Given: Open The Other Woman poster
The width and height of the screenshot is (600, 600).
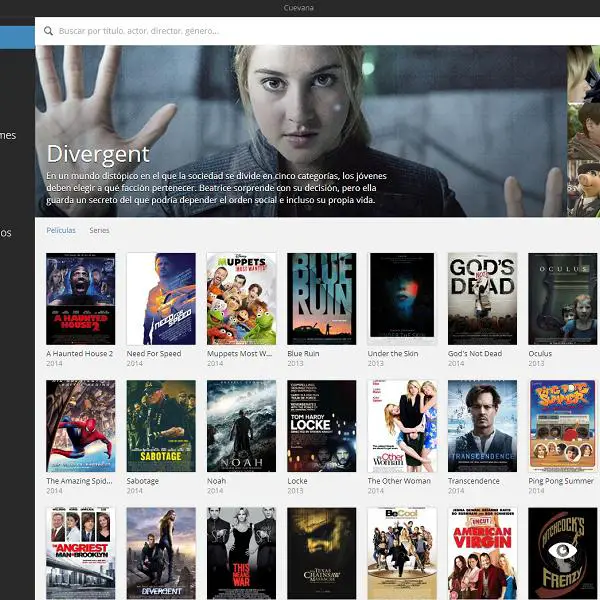Looking at the screenshot, I should [x=402, y=426].
